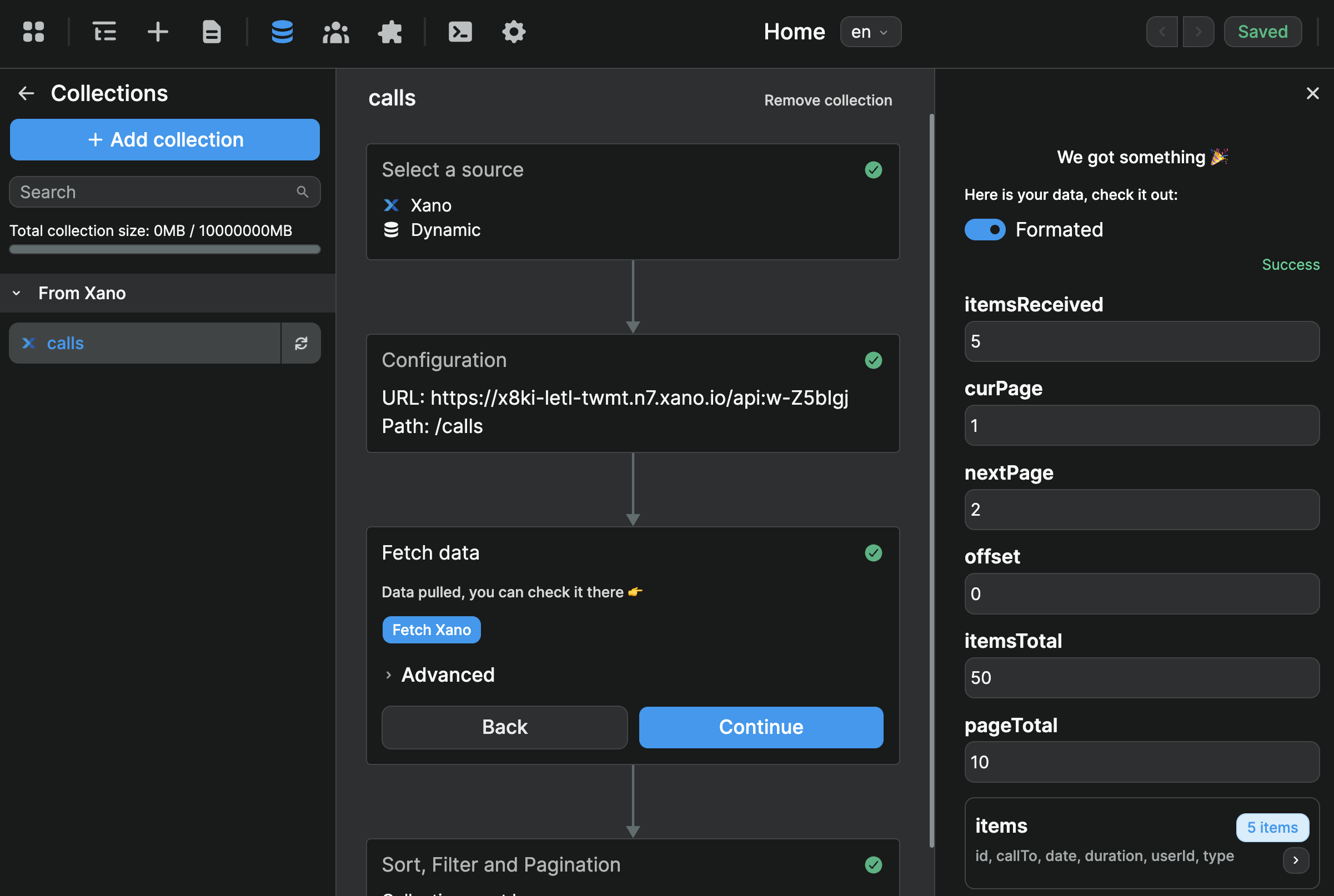Image resolution: width=1334 pixels, height=896 pixels.
Task: Click Remove collection
Action: click(828, 100)
